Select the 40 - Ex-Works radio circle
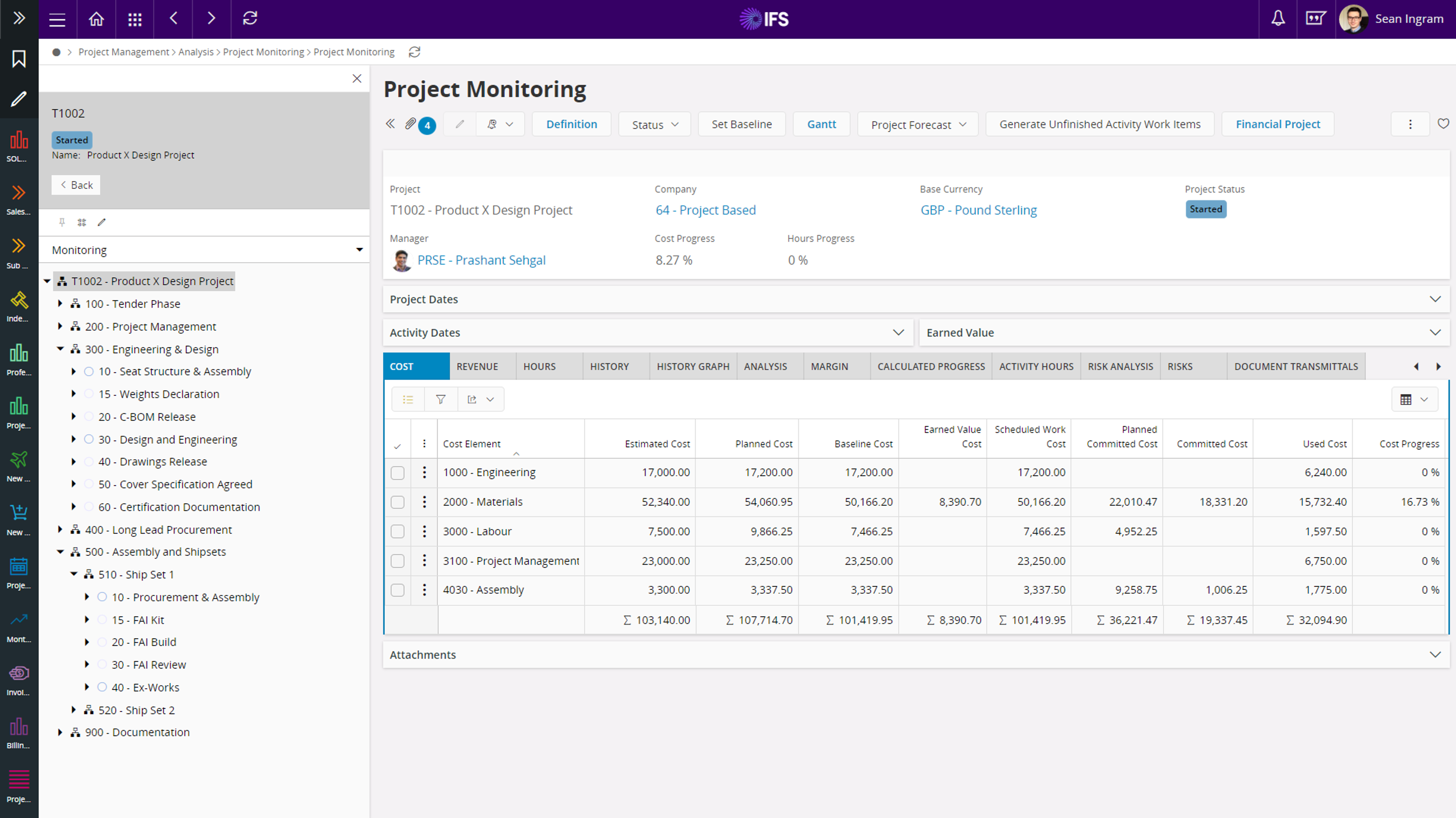1456x818 pixels. [102, 687]
